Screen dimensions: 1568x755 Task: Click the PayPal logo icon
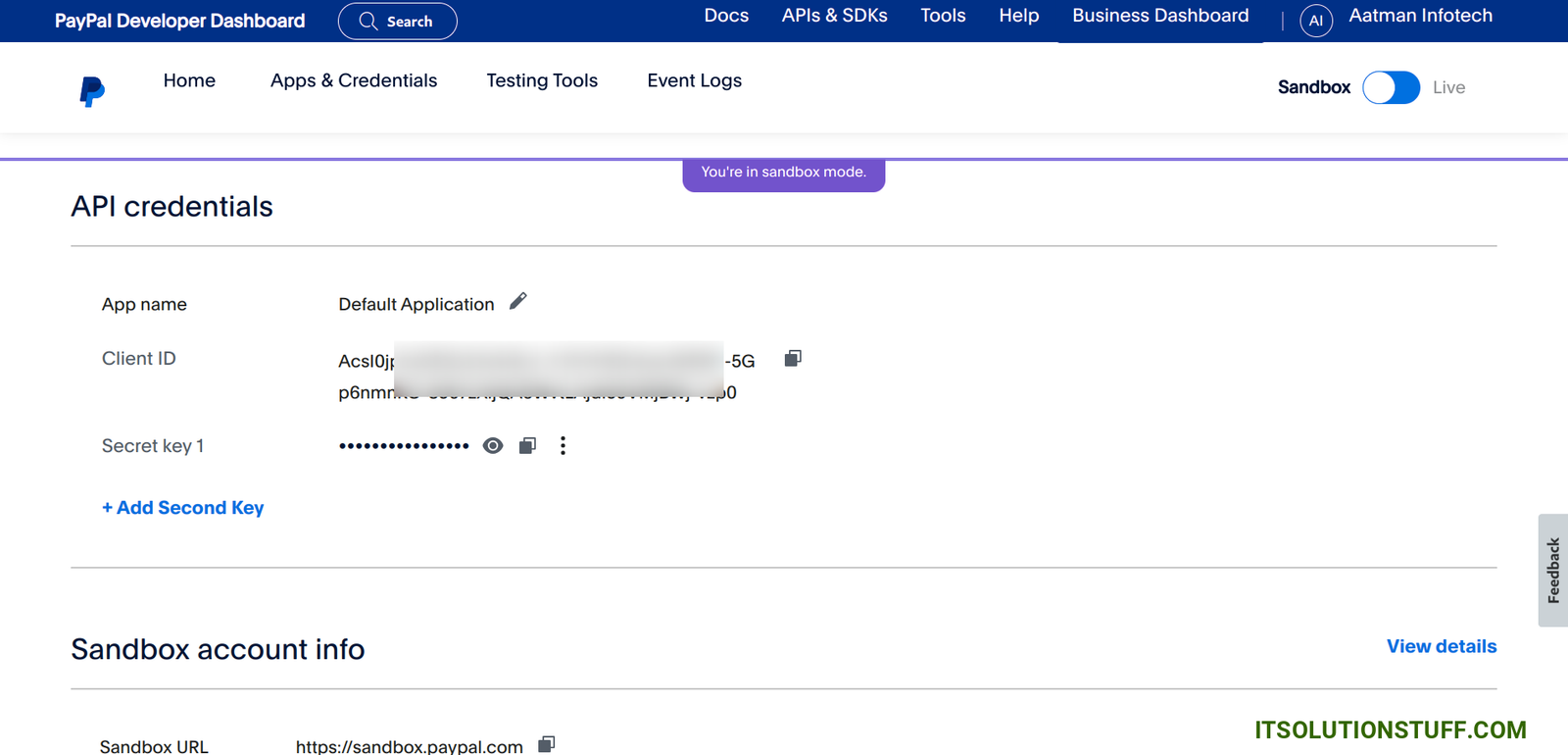click(92, 91)
